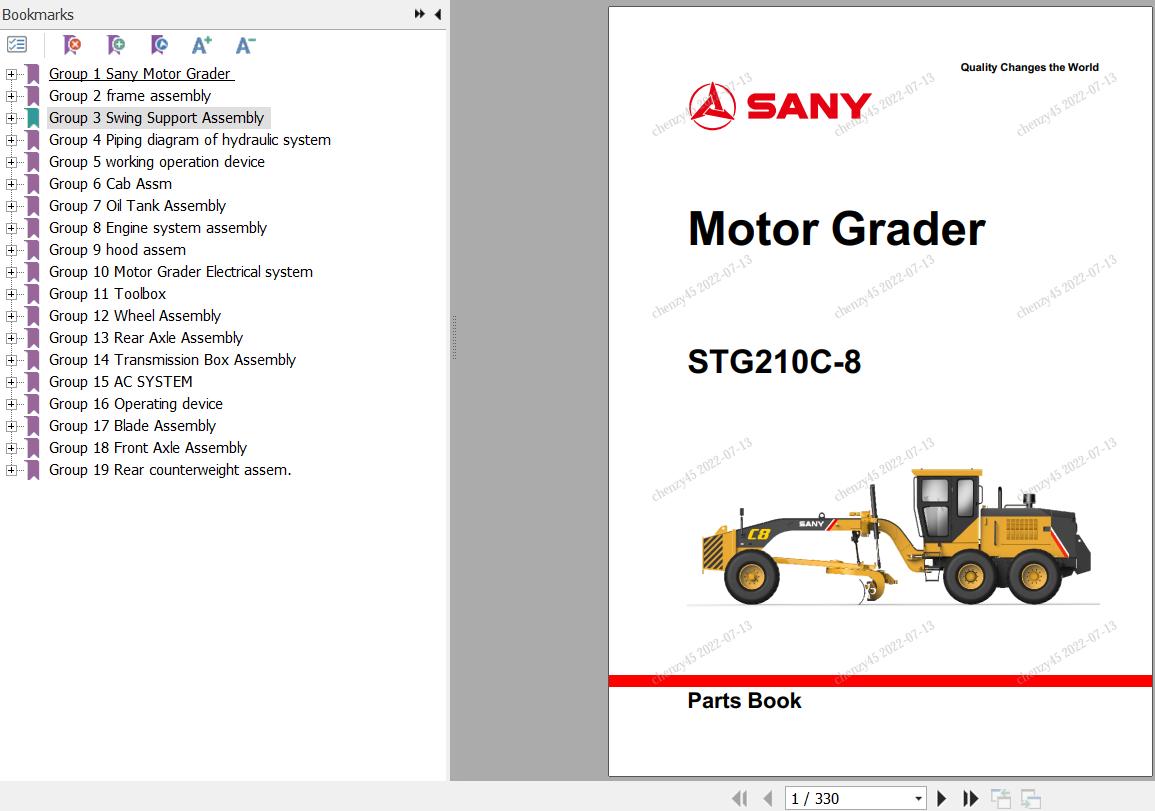Click the bookmark icon beside Group 12 Wheel Assembly

click(33, 316)
